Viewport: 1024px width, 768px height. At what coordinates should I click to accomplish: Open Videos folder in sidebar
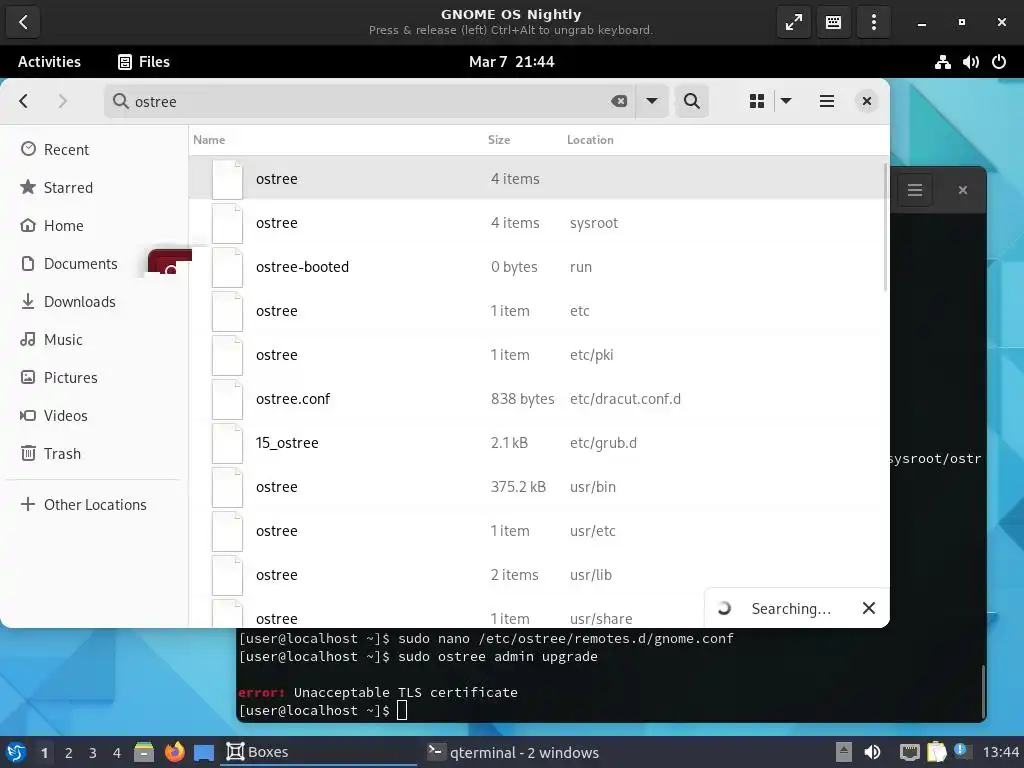point(94,415)
